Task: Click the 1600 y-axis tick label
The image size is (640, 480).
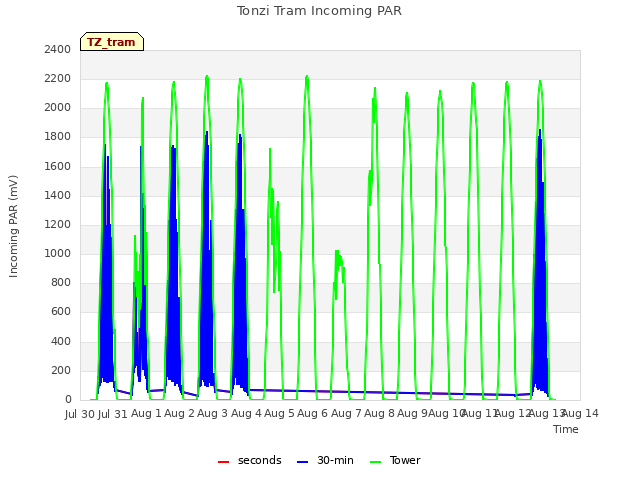Action: [58, 167]
